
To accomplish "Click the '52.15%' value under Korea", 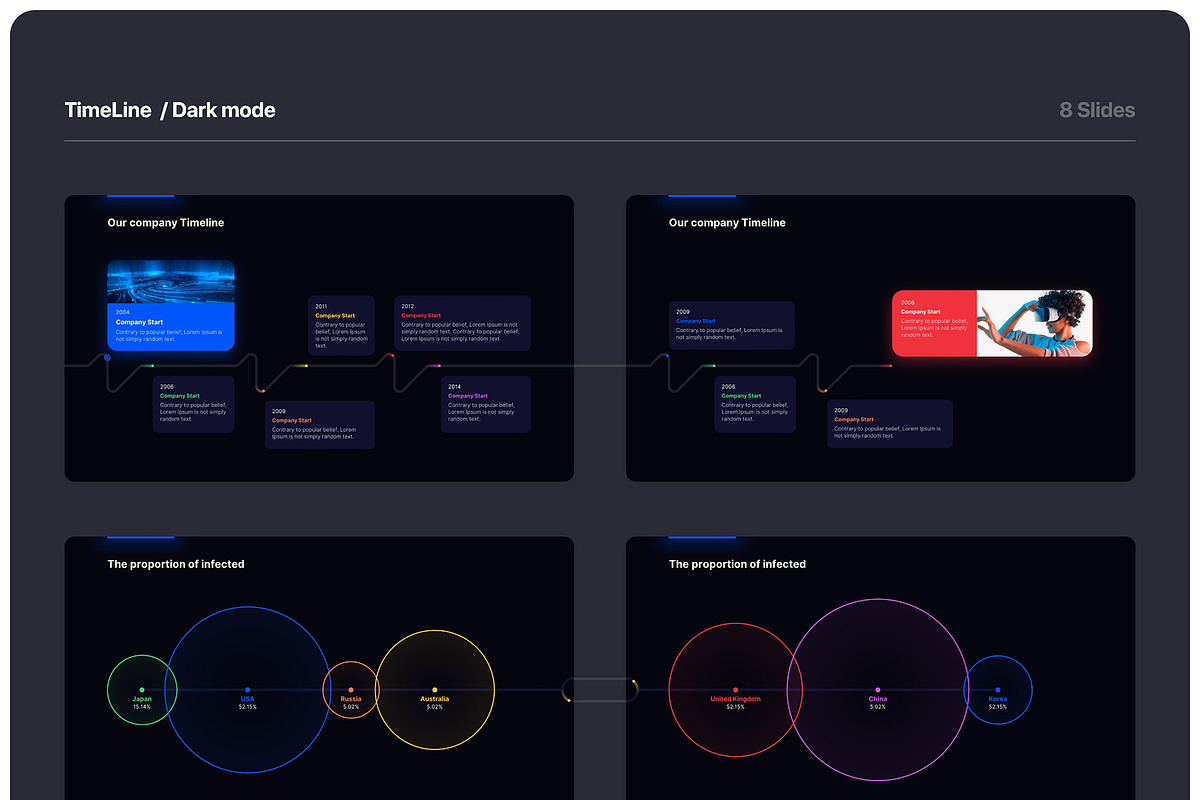I will point(998,707).
